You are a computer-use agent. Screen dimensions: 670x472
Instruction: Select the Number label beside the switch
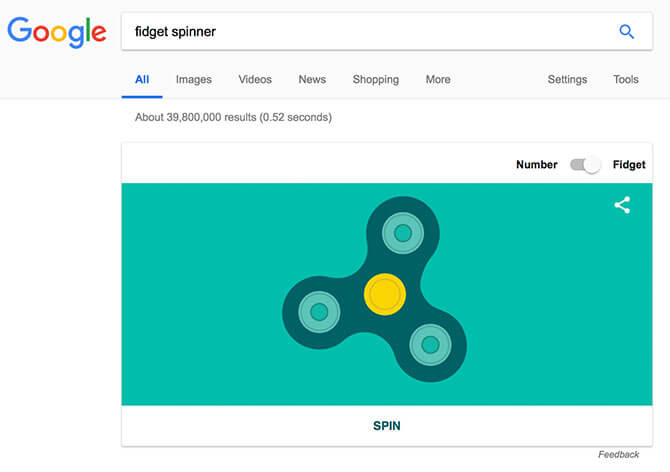pyautogui.click(x=537, y=164)
